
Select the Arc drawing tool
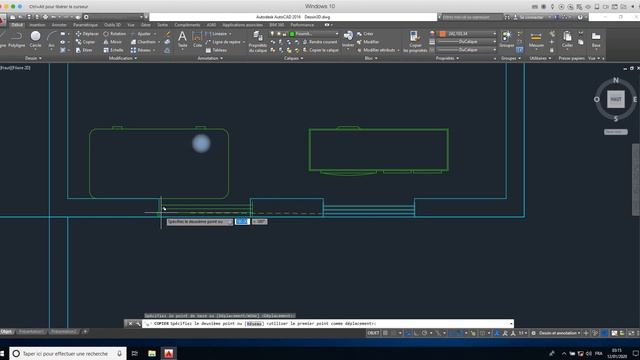[51, 40]
